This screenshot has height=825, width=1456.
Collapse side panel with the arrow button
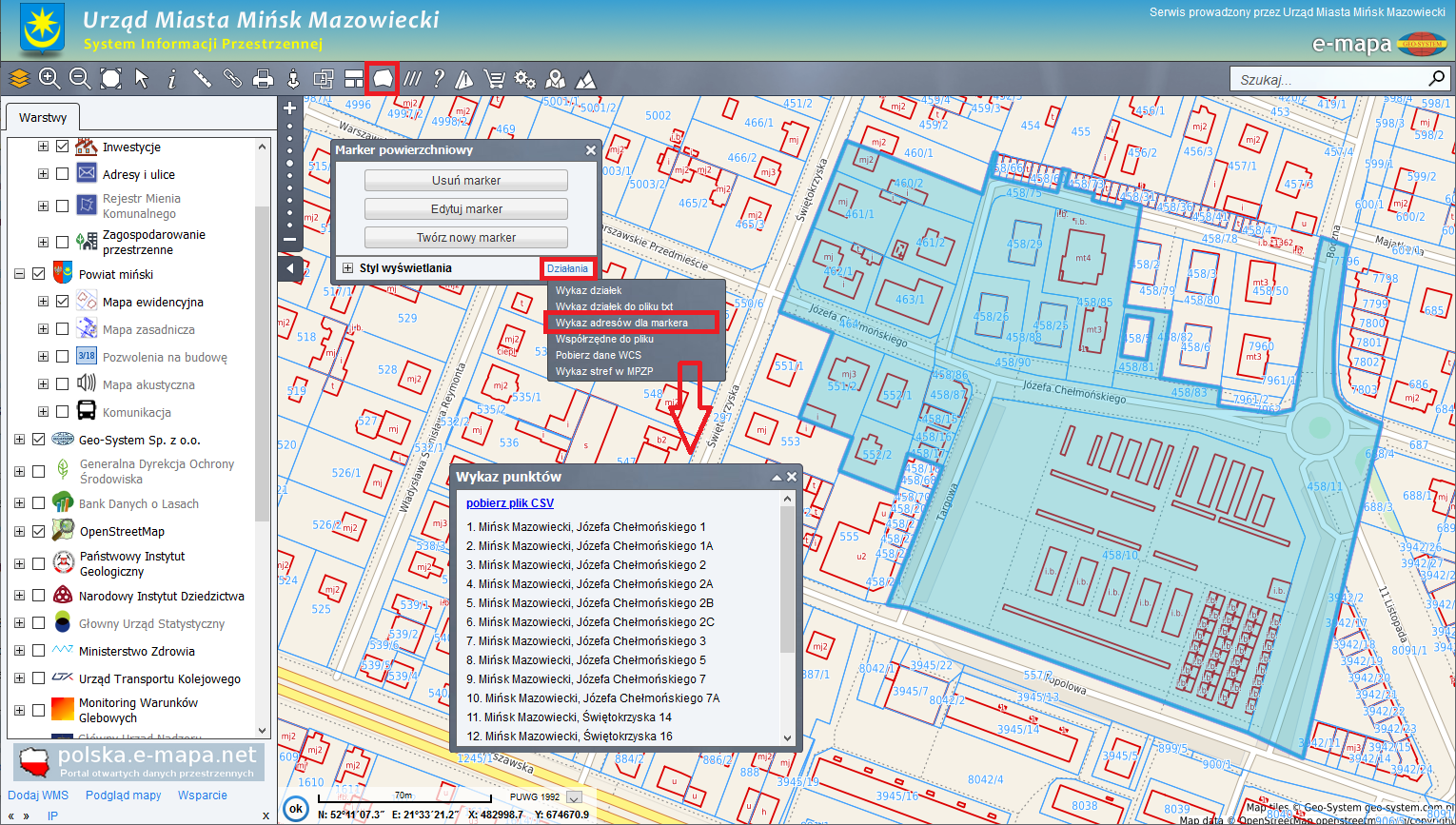pos(290,268)
